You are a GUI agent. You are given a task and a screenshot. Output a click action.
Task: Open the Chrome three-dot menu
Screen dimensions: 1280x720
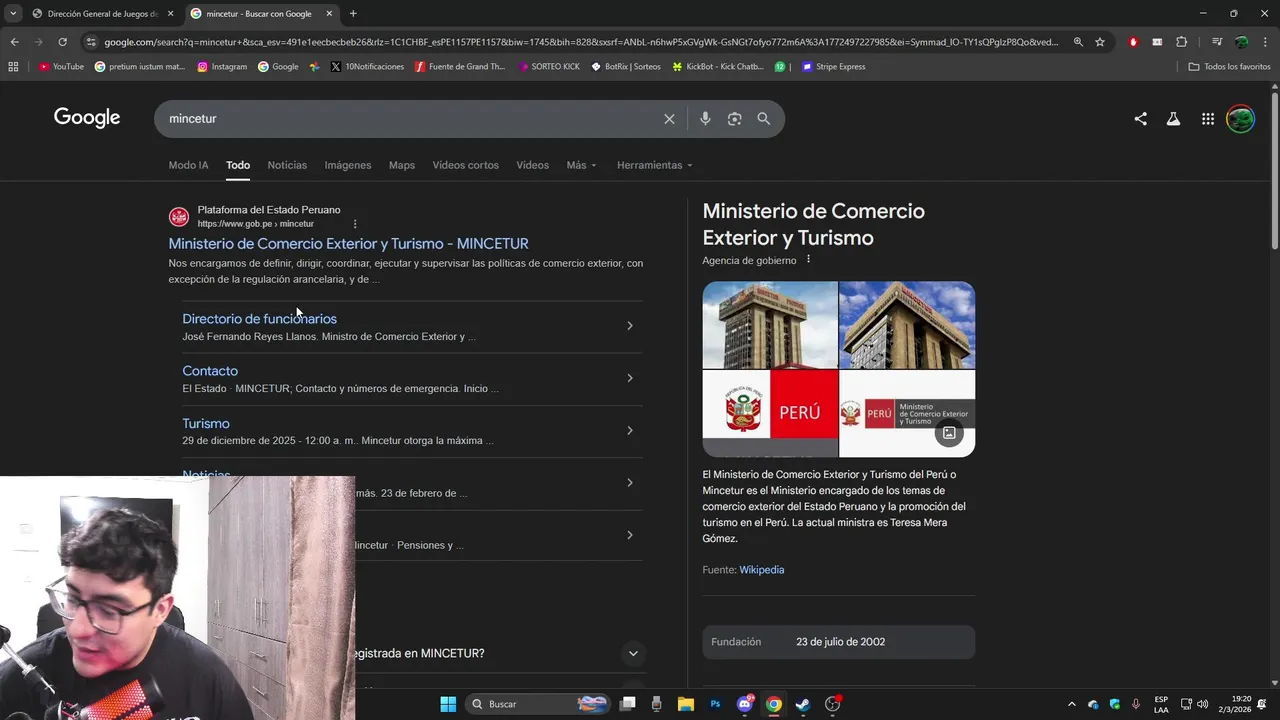1264,42
